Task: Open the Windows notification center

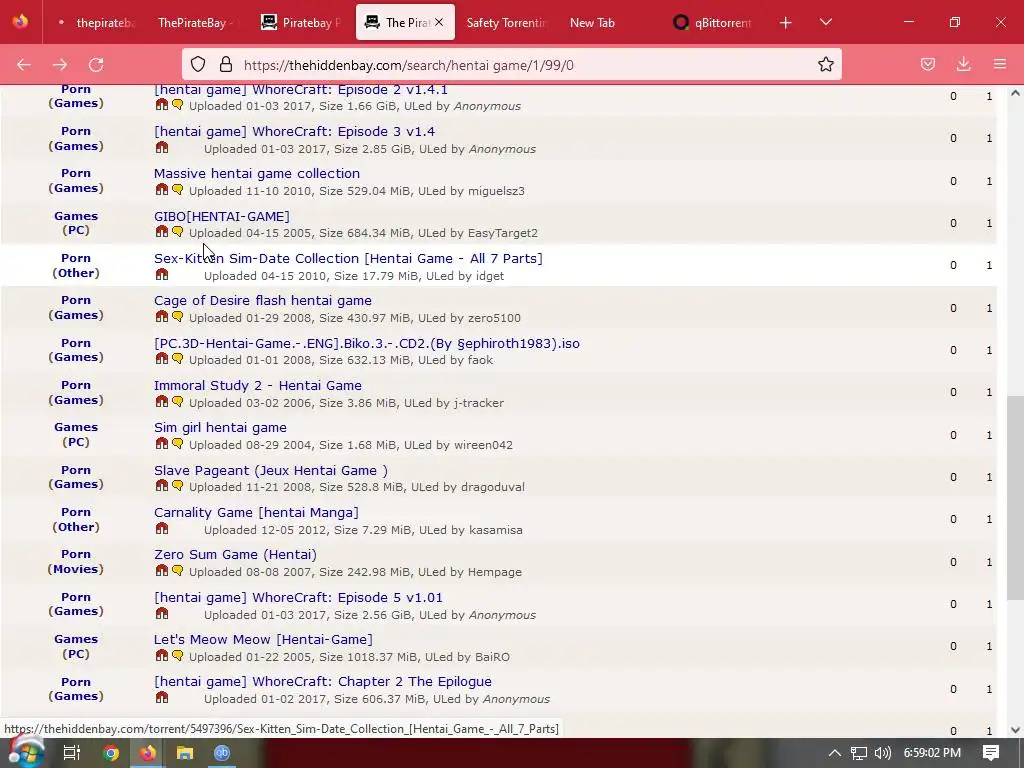Action: [991, 753]
